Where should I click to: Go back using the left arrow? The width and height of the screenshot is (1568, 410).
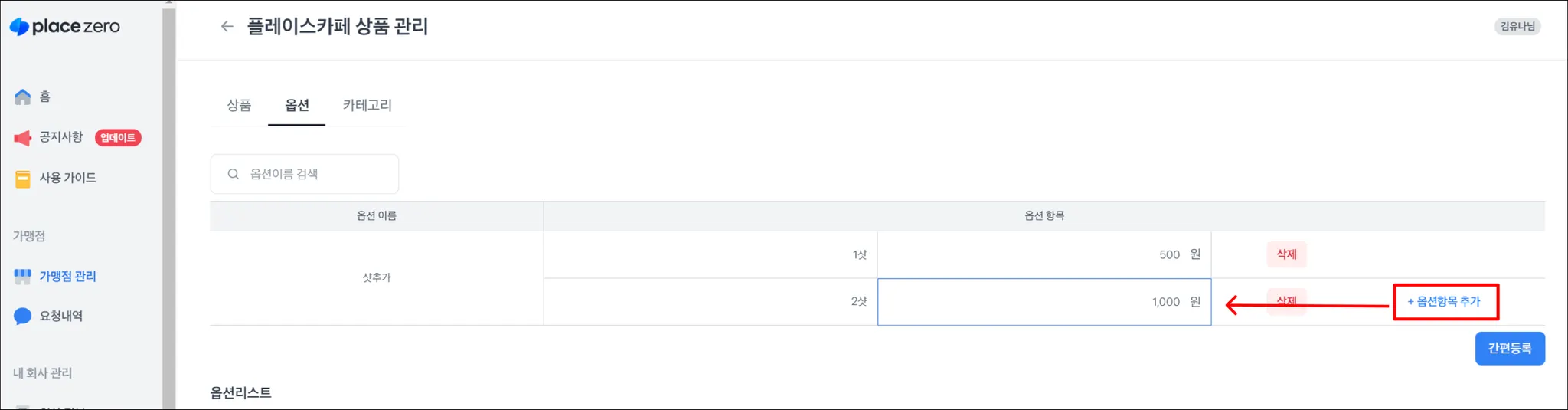[227, 27]
